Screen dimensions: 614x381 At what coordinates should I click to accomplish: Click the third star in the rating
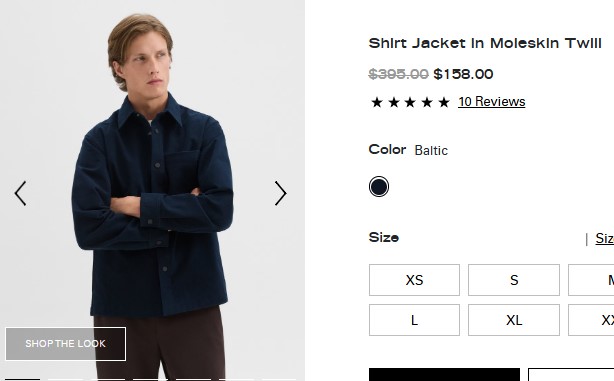[410, 102]
